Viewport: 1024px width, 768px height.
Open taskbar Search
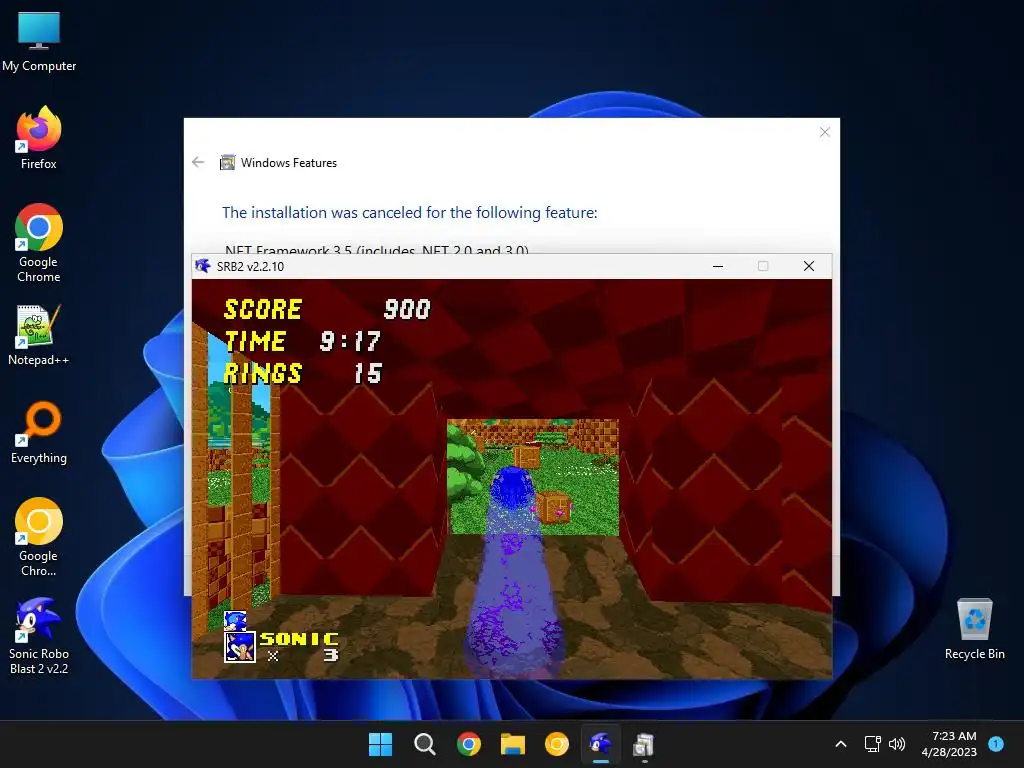424,744
